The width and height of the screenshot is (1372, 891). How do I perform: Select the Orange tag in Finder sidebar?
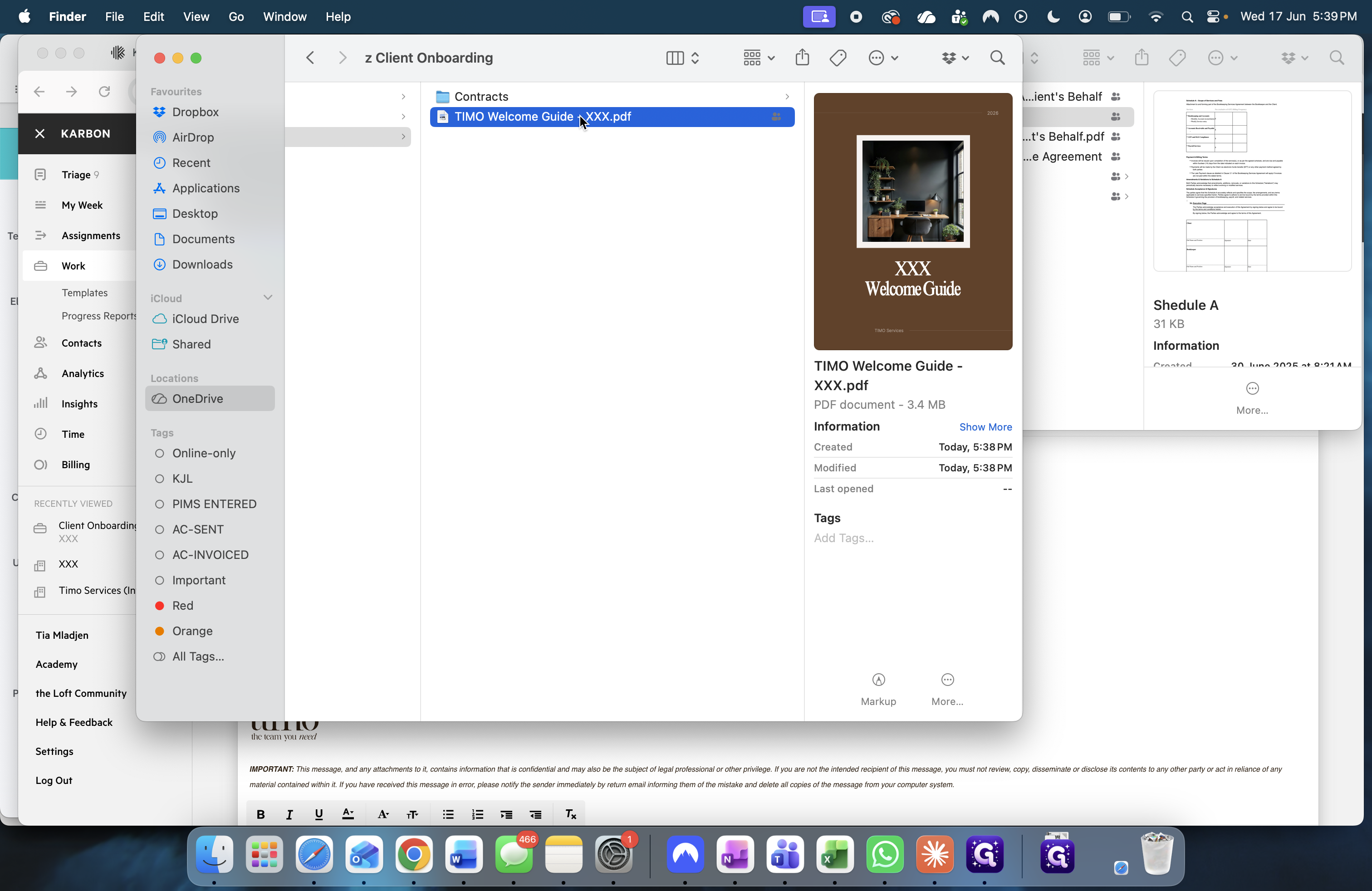click(x=192, y=631)
